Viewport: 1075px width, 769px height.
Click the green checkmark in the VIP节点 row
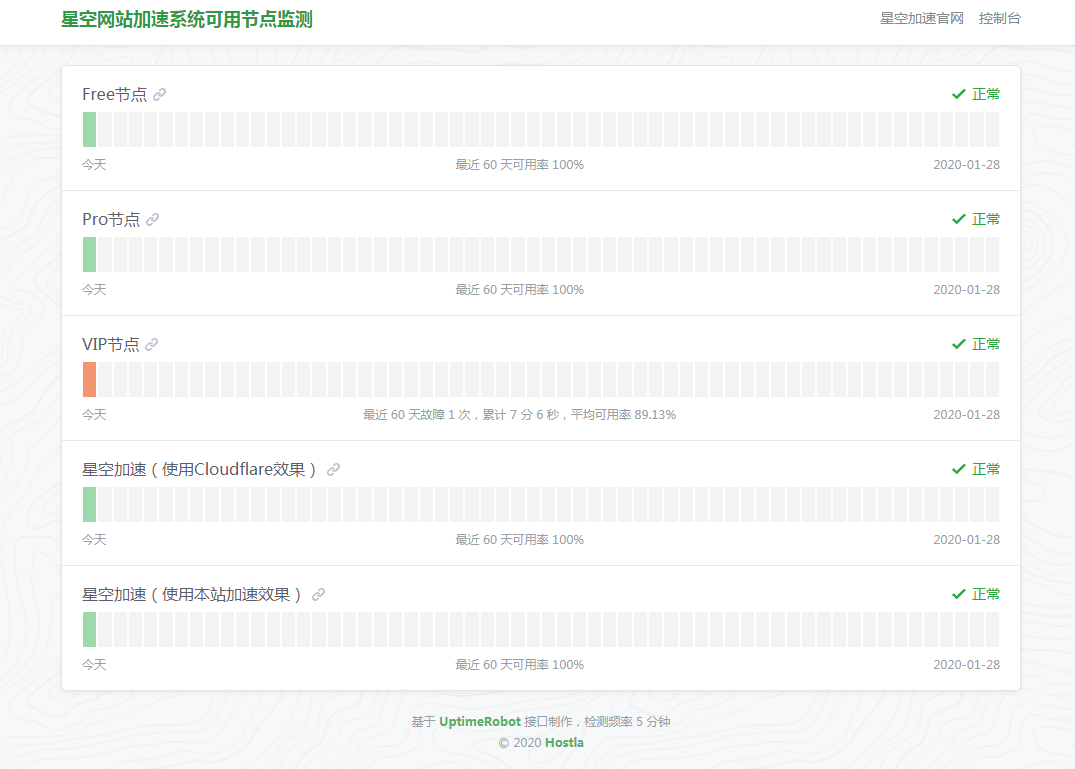tap(958, 344)
